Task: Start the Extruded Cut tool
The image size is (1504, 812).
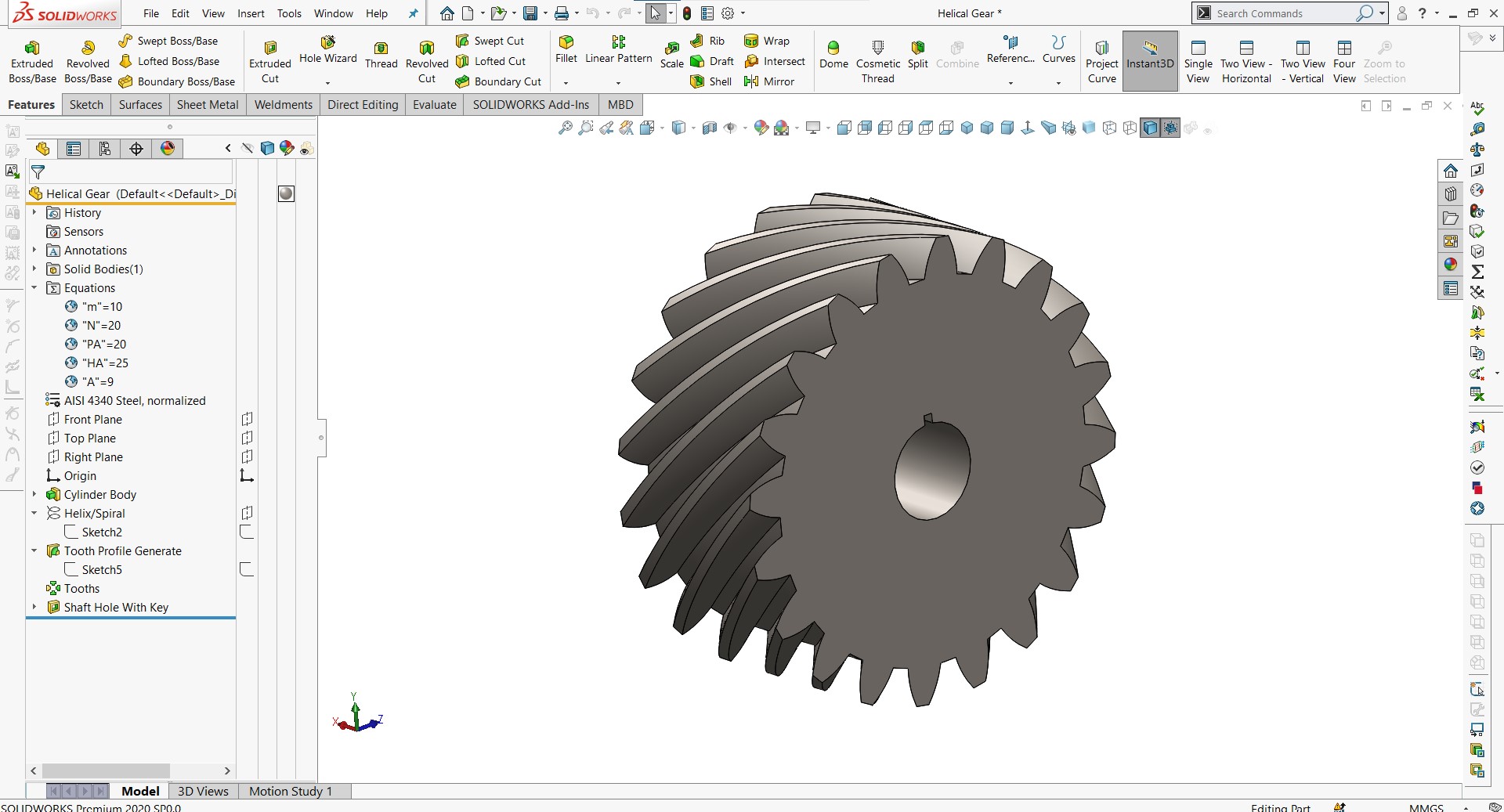Action: (270, 62)
